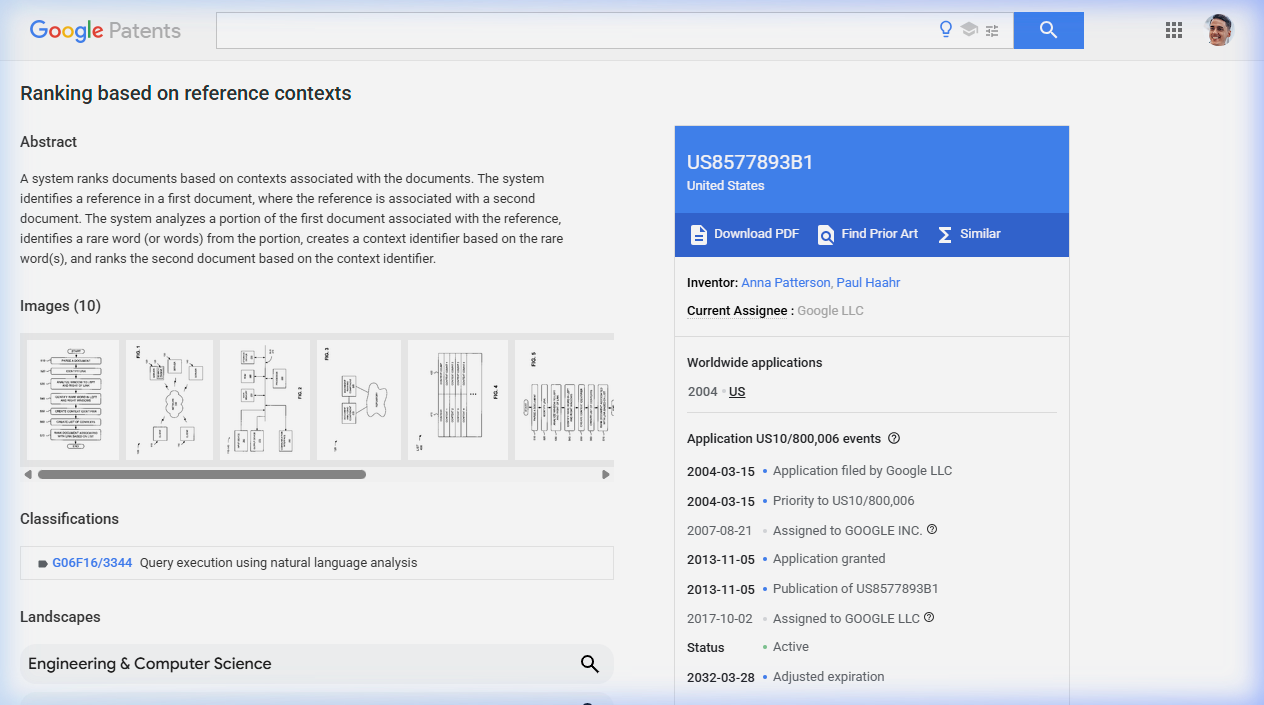The image size is (1264, 705).
Task: Click the 2017-10-02 date
Action: pos(720,619)
